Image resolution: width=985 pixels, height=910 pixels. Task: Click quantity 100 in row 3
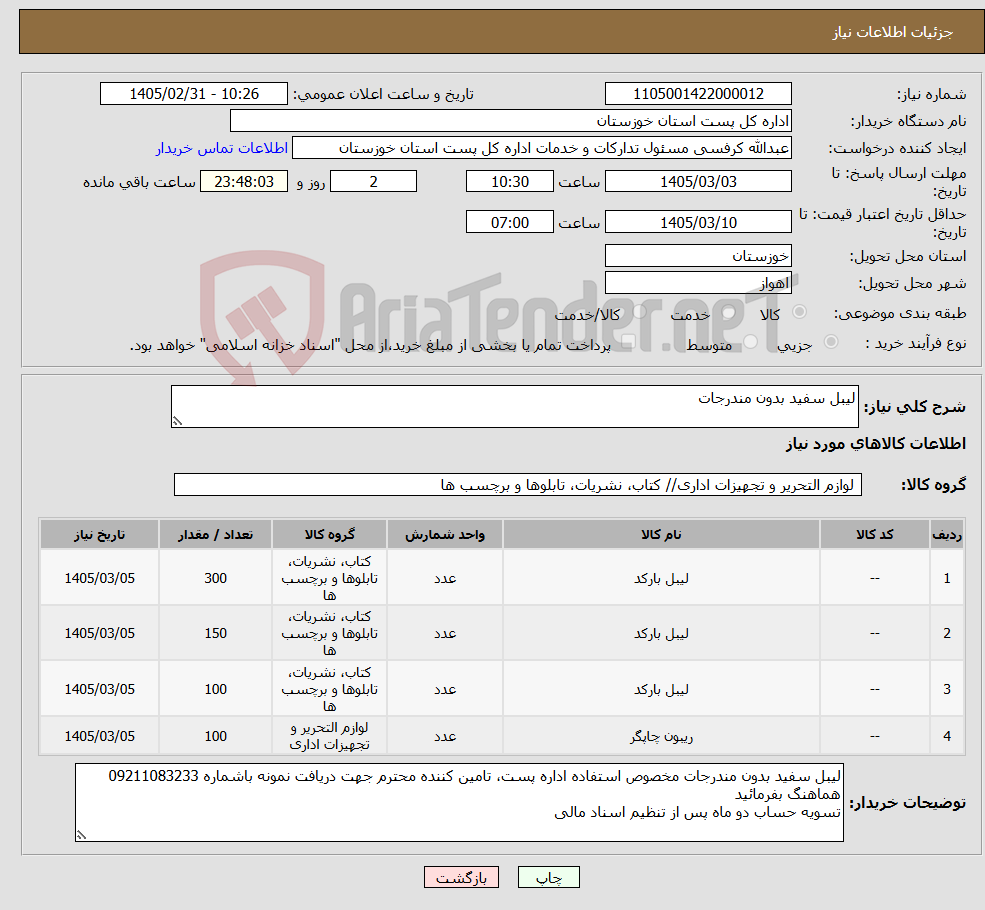tap(215, 689)
